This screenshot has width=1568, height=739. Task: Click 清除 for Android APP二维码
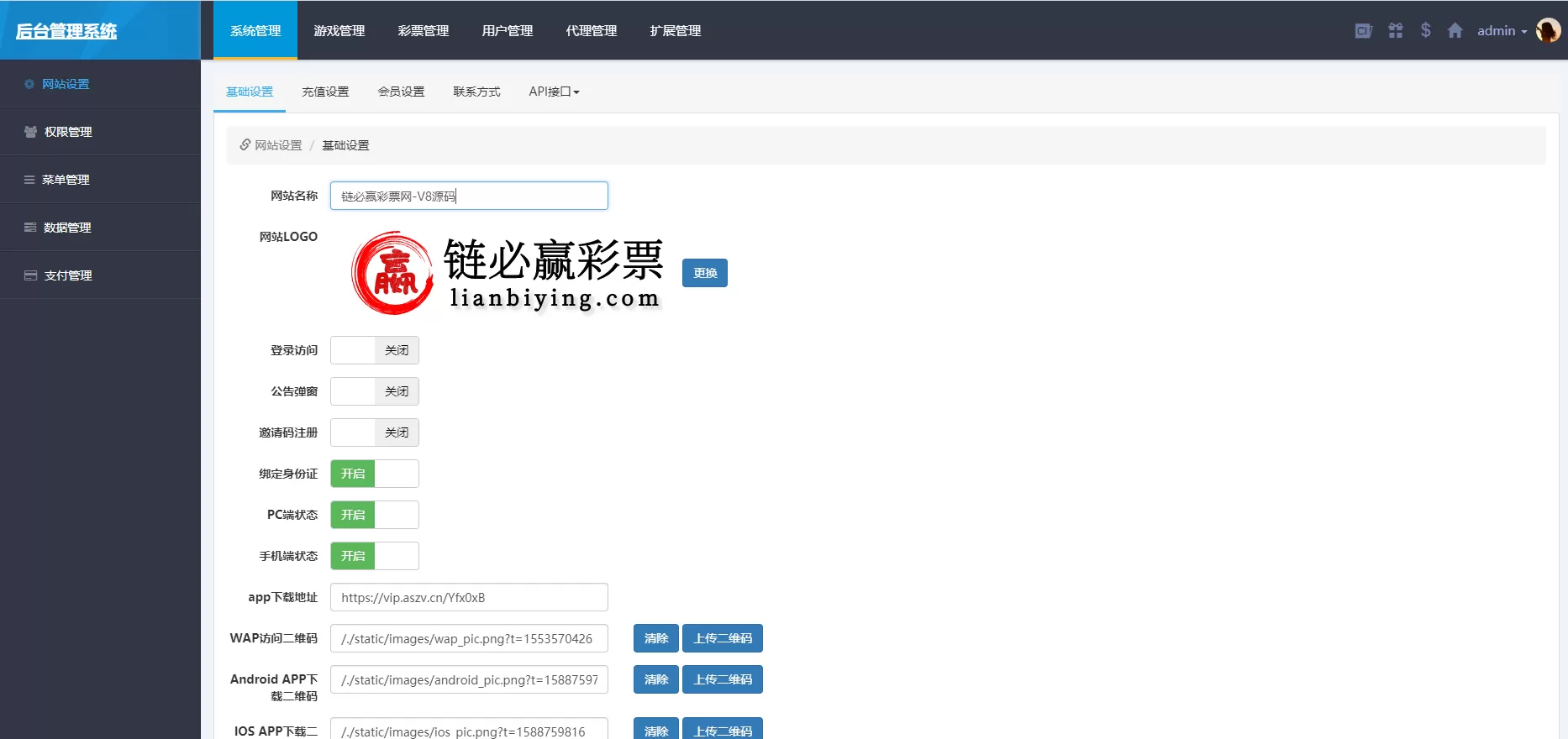tap(656, 679)
